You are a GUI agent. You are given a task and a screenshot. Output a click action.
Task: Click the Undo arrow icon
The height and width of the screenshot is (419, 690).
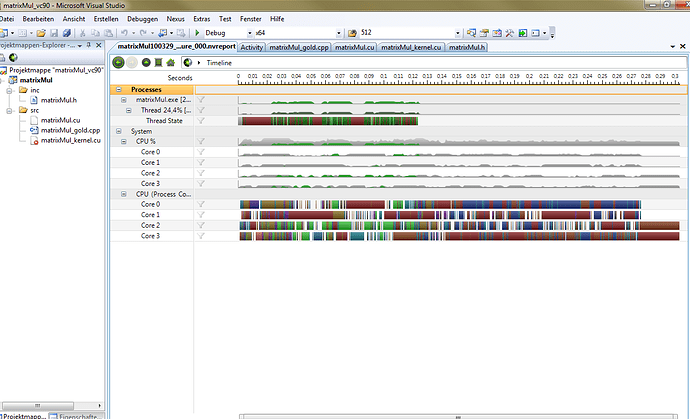point(124,33)
